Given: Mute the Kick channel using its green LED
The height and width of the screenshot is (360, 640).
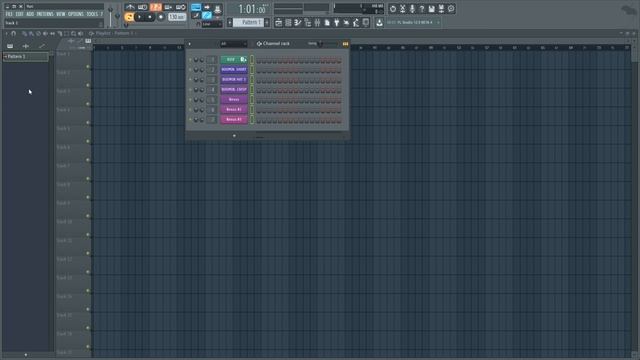Looking at the screenshot, I should (190, 60).
